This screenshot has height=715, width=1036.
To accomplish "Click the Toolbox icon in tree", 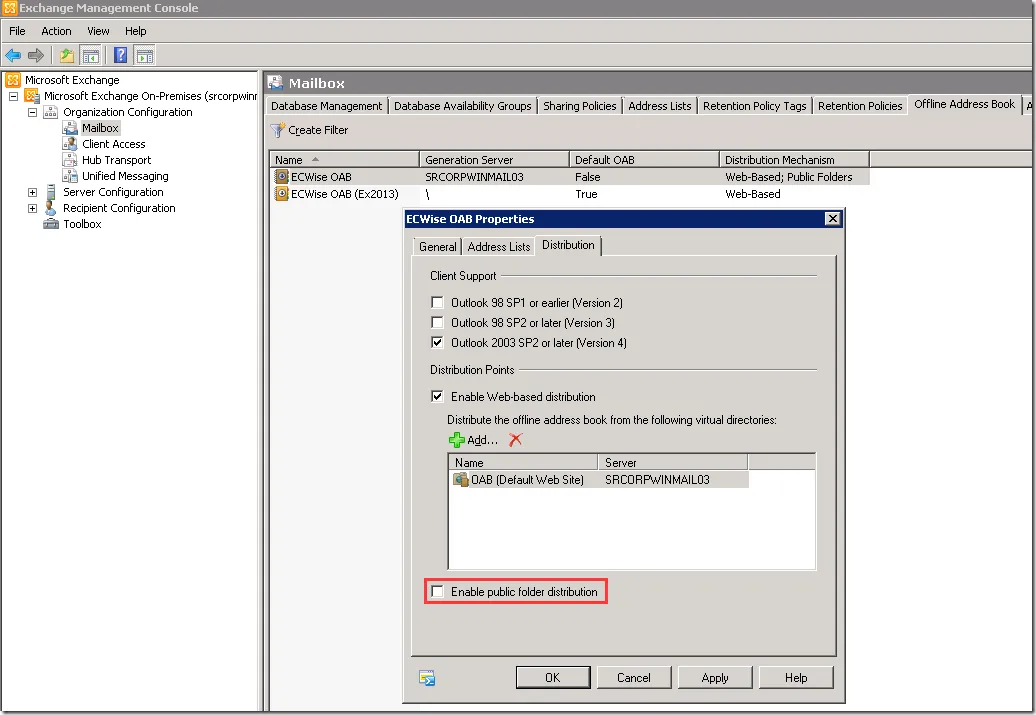I will (50, 224).
